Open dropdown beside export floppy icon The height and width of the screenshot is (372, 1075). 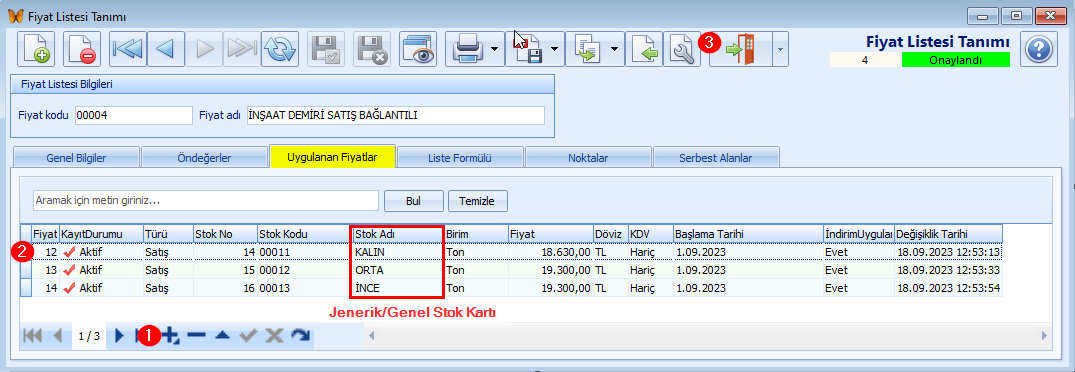[554, 49]
